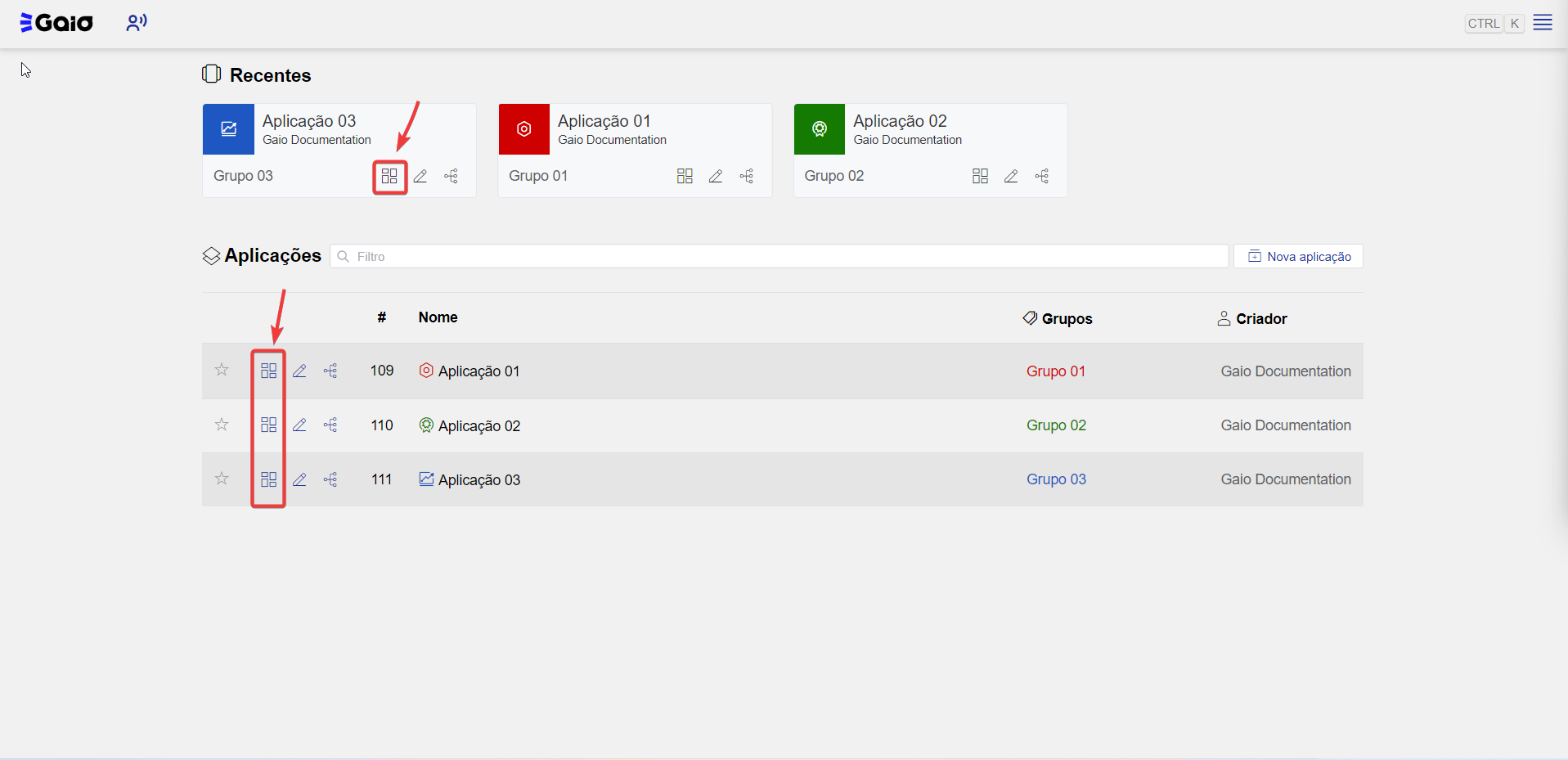Click the Grupo 03 link in table
The height and width of the screenshot is (760, 1568).
click(1056, 479)
